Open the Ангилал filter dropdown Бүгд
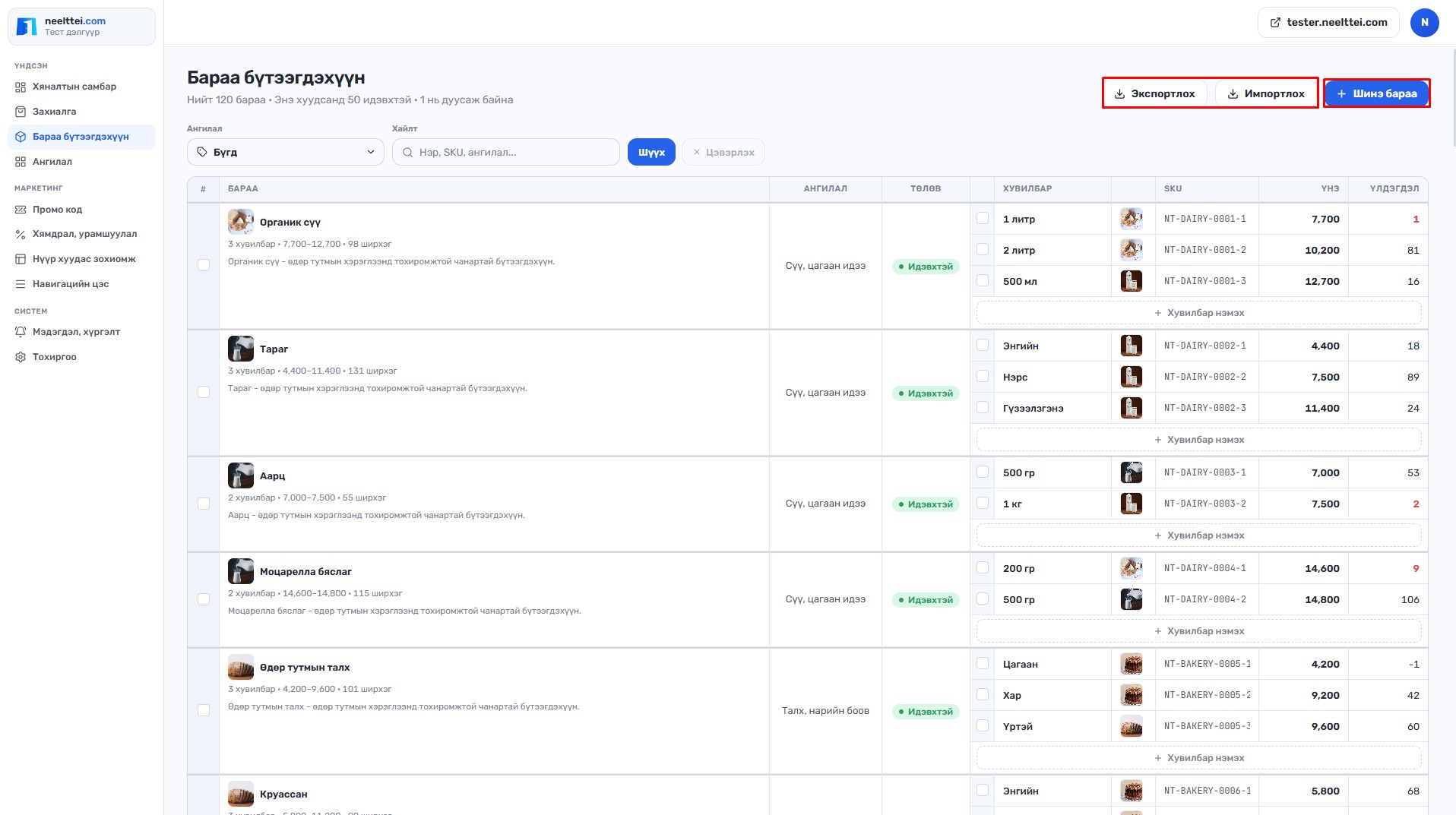 coord(286,152)
